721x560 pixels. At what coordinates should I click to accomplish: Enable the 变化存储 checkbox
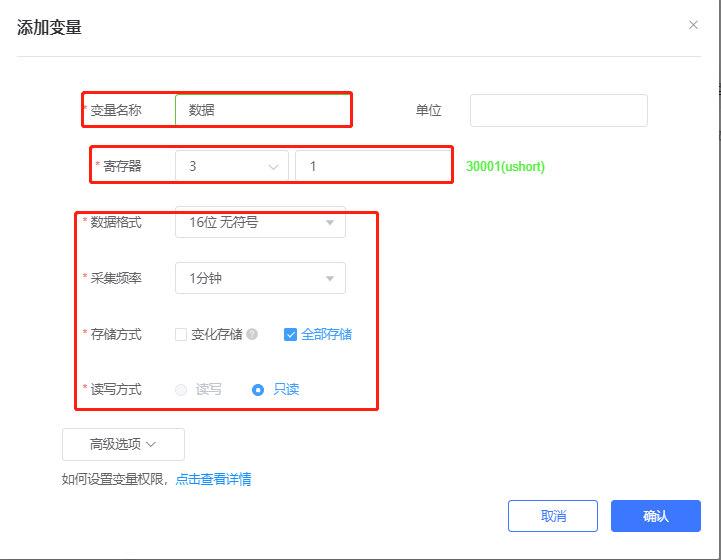coord(181,335)
